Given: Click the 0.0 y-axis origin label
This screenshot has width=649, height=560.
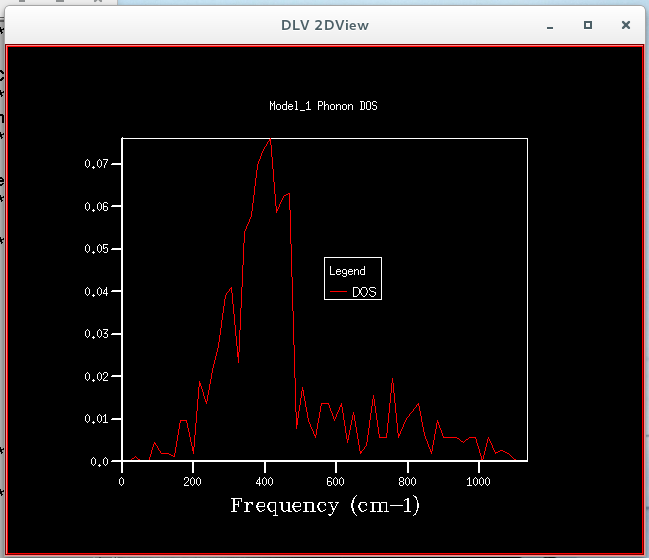Looking at the screenshot, I should [x=99, y=461].
